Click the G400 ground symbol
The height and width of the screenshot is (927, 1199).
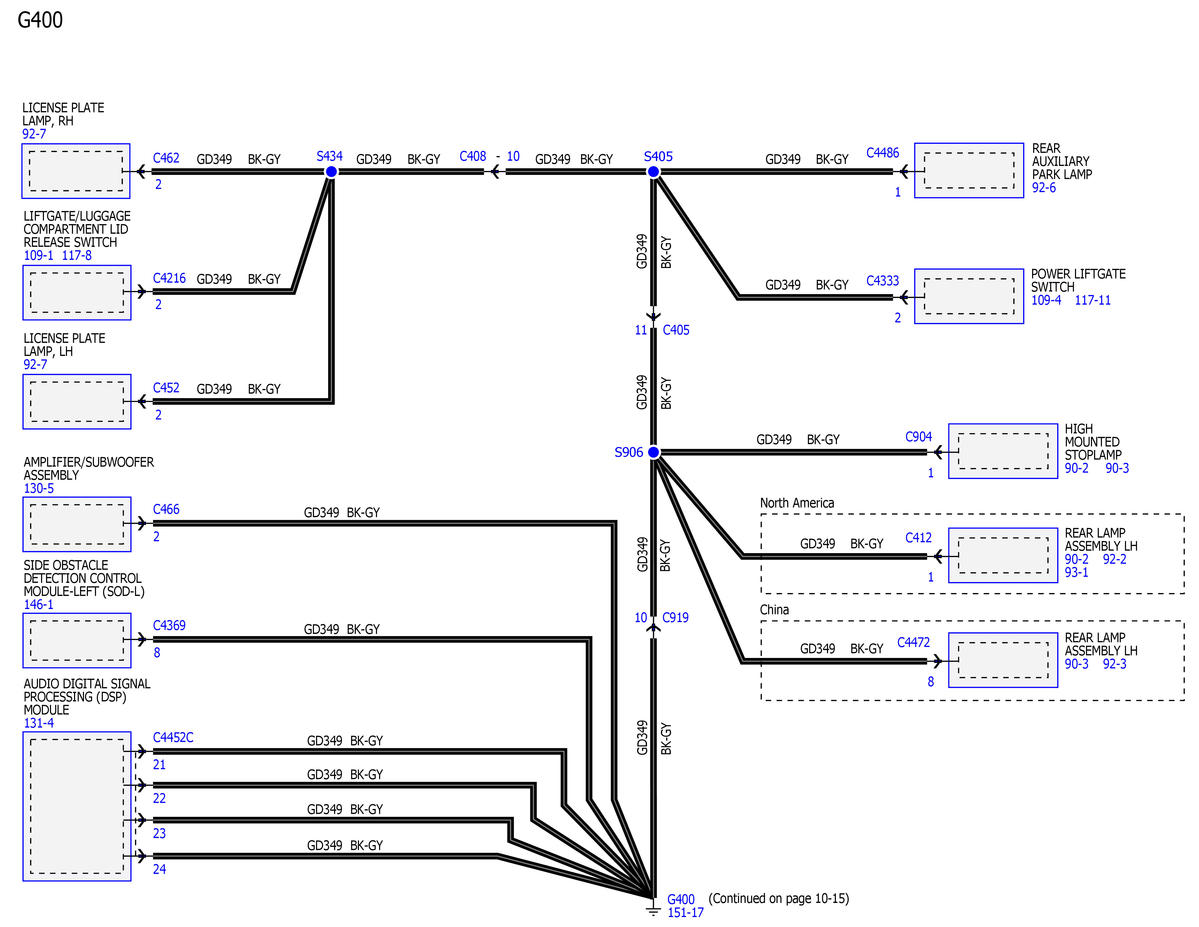point(652,908)
